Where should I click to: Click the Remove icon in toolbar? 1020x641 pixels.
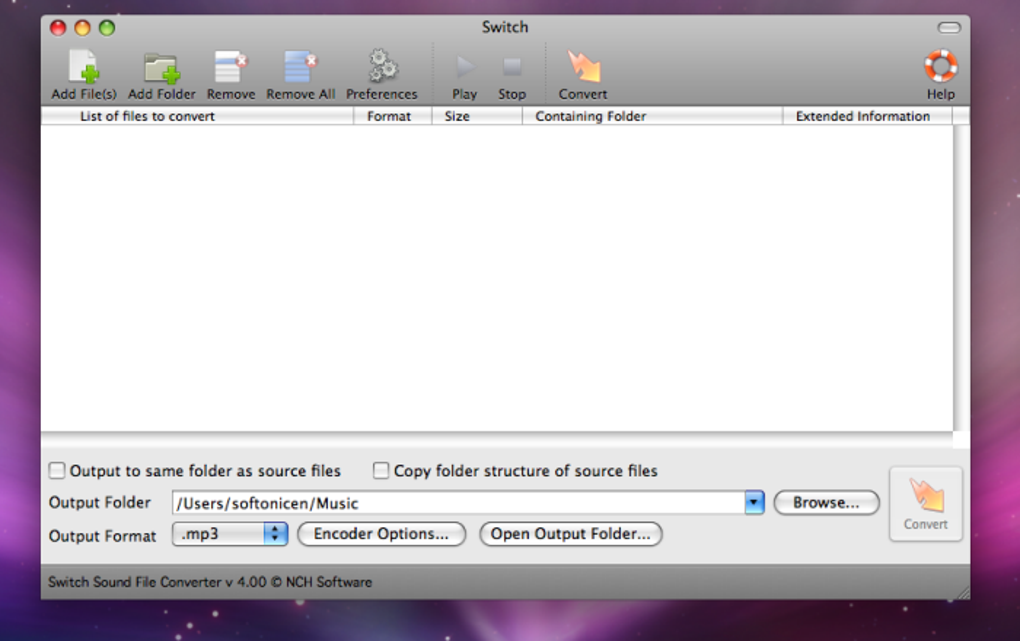231,66
